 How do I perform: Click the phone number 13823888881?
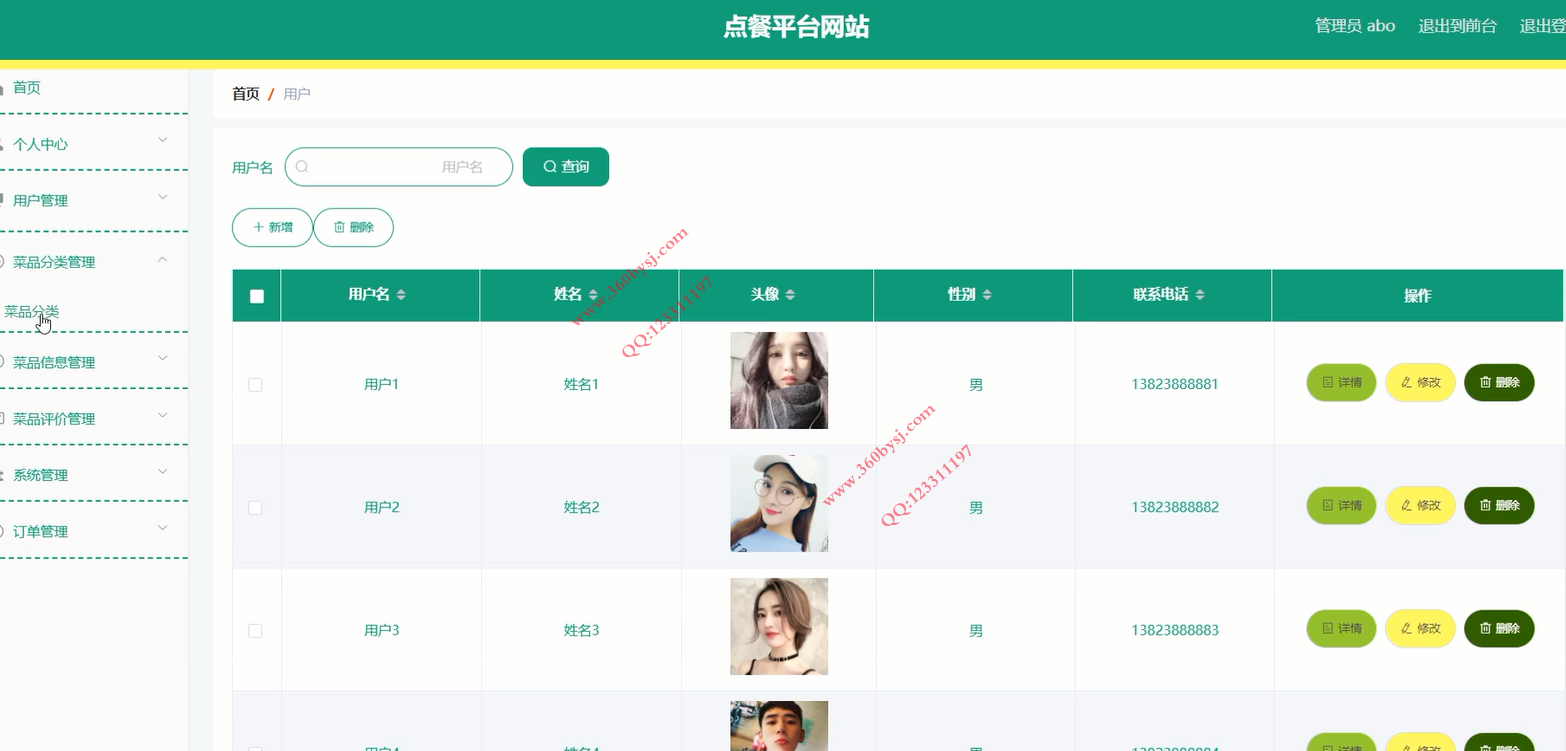coord(1175,384)
